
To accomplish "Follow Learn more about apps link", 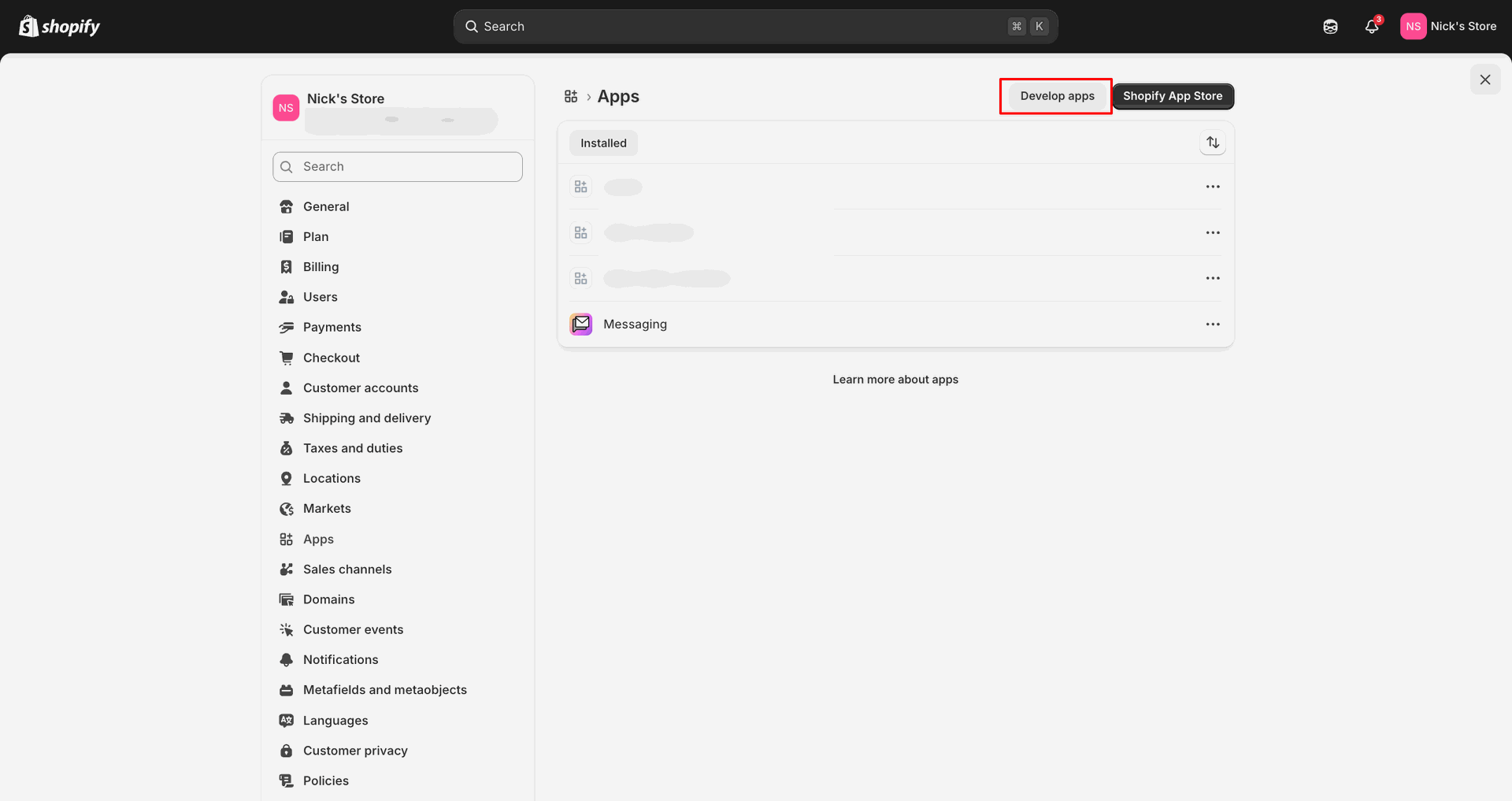I will coord(895,379).
